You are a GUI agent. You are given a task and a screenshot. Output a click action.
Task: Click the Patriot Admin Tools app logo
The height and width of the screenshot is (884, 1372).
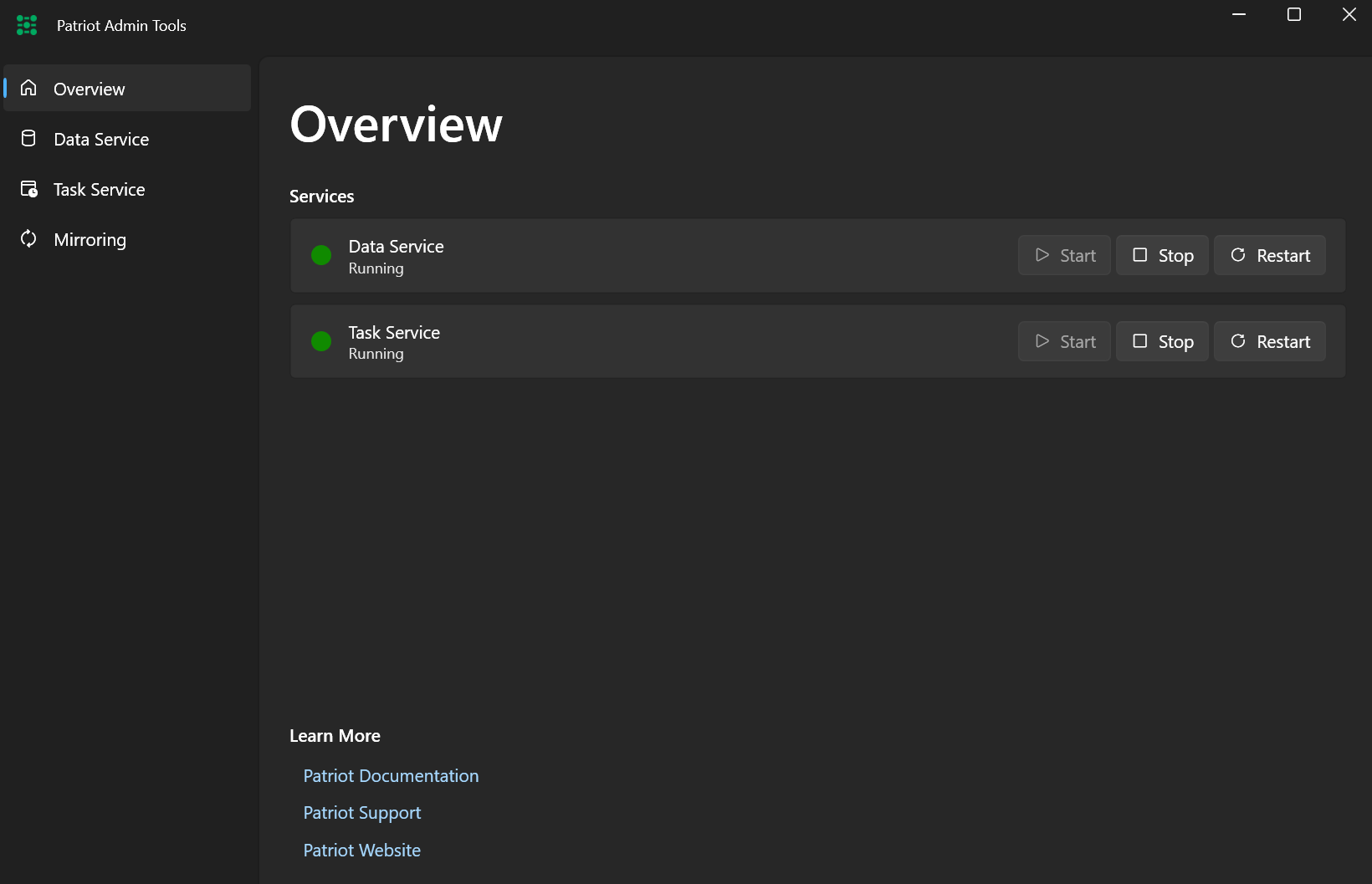pyautogui.click(x=27, y=25)
